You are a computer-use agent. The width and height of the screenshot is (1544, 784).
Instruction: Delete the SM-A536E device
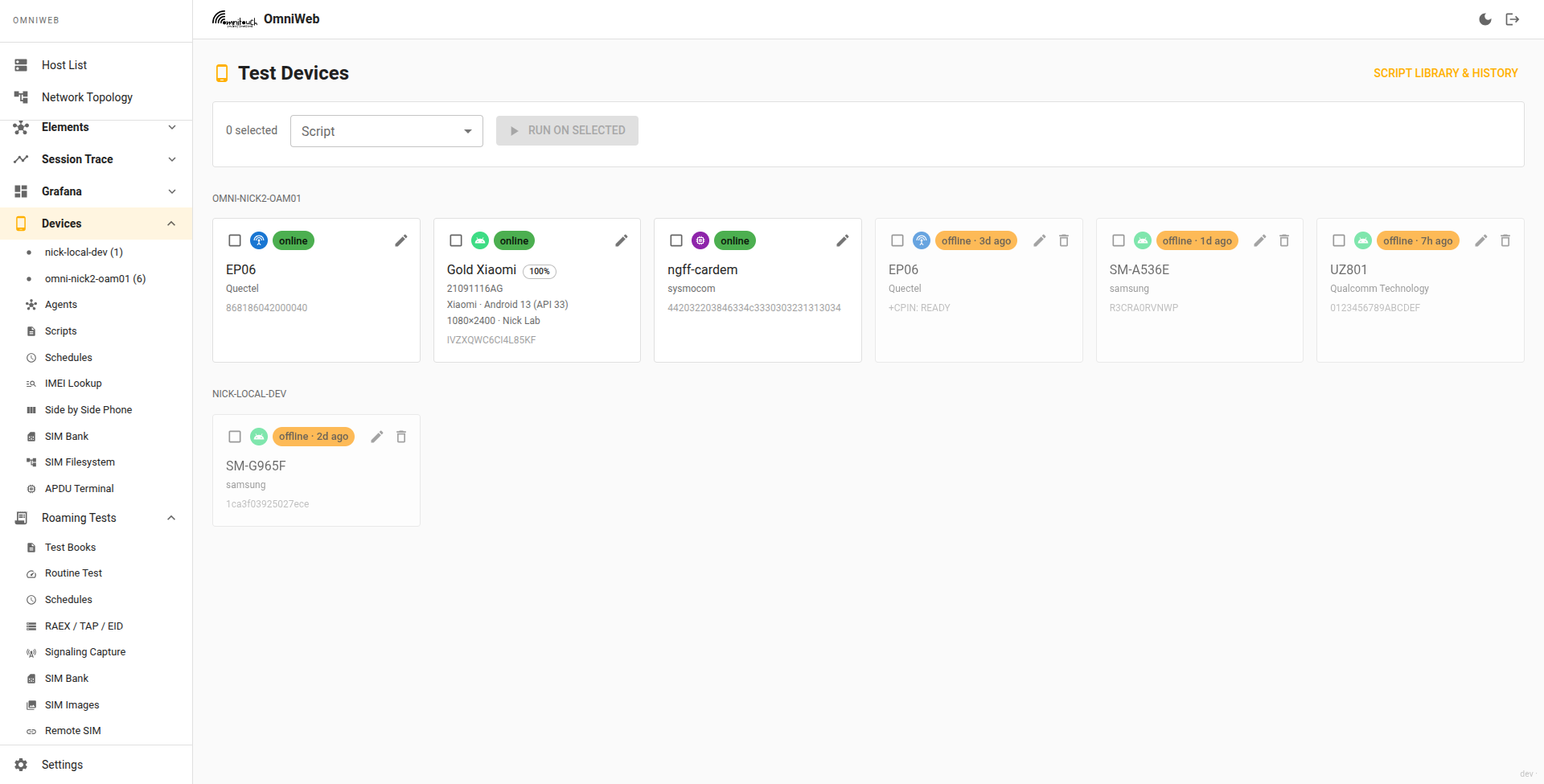click(1284, 240)
